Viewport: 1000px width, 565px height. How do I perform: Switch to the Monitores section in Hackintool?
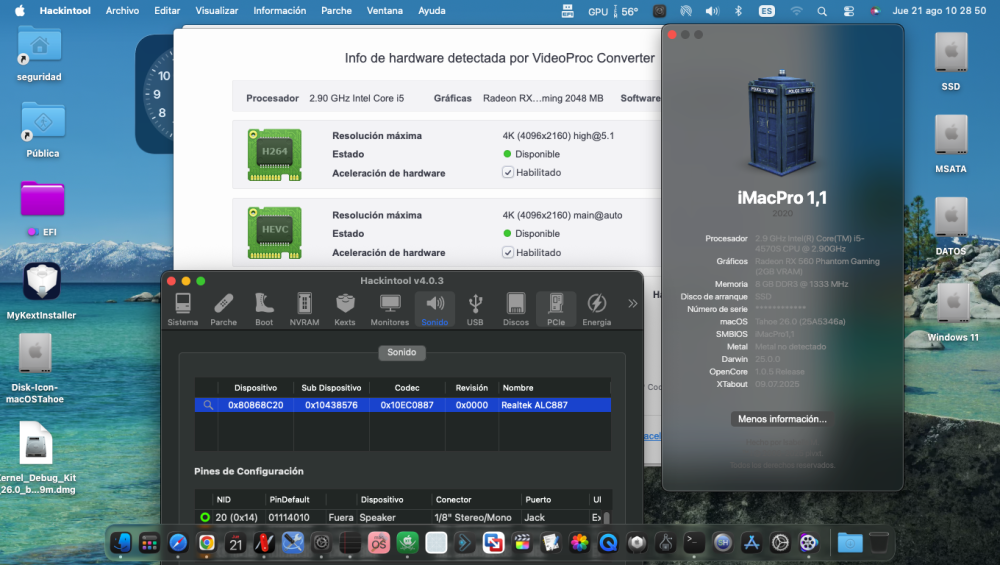[390, 309]
